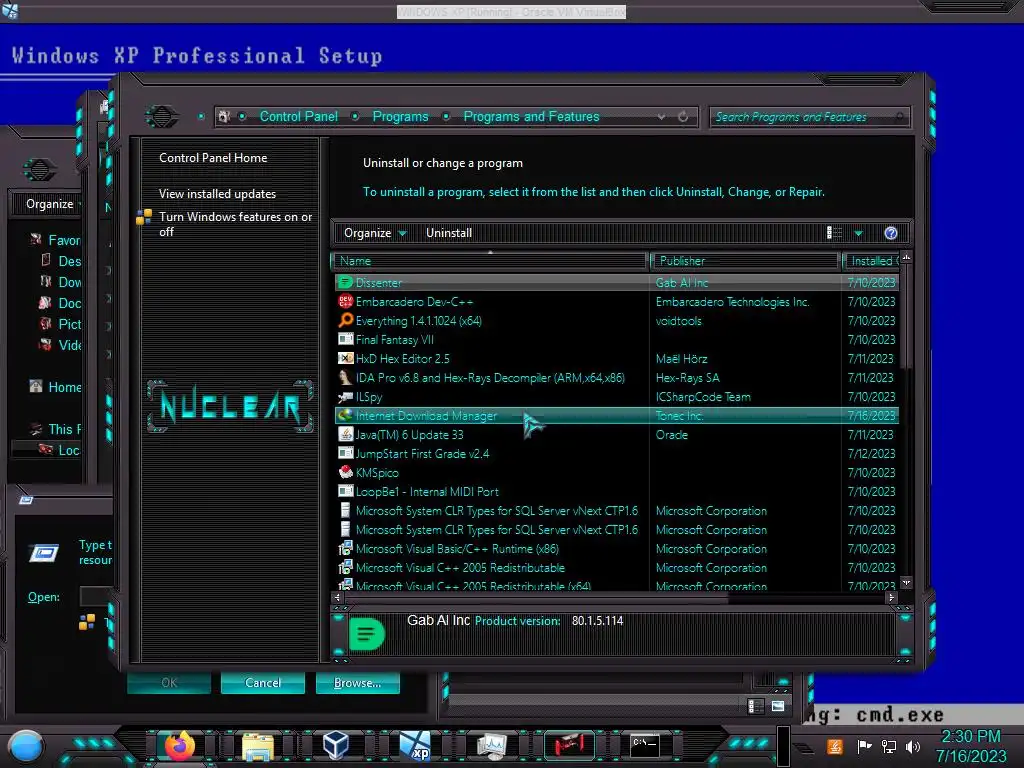Open Turn Windows features on or off
Image resolution: width=1024 pixels, height=768 pixels.
[x=235, y=224]
